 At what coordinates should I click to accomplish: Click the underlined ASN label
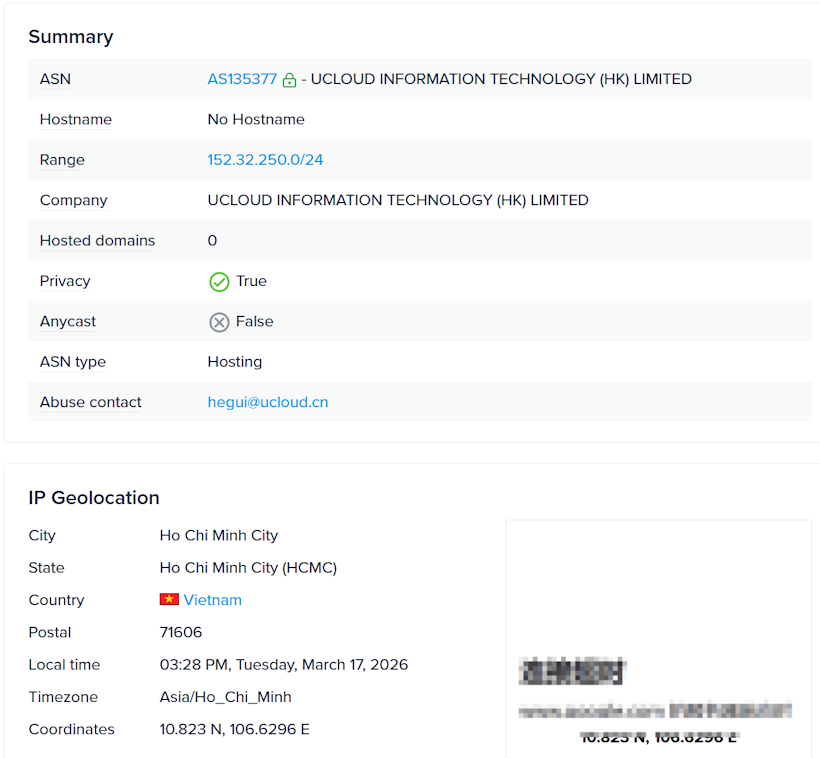(x=55, y=79)
